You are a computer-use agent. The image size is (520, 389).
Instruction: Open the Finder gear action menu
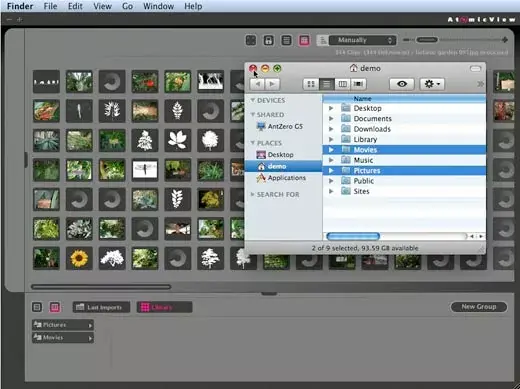[432, 84]
